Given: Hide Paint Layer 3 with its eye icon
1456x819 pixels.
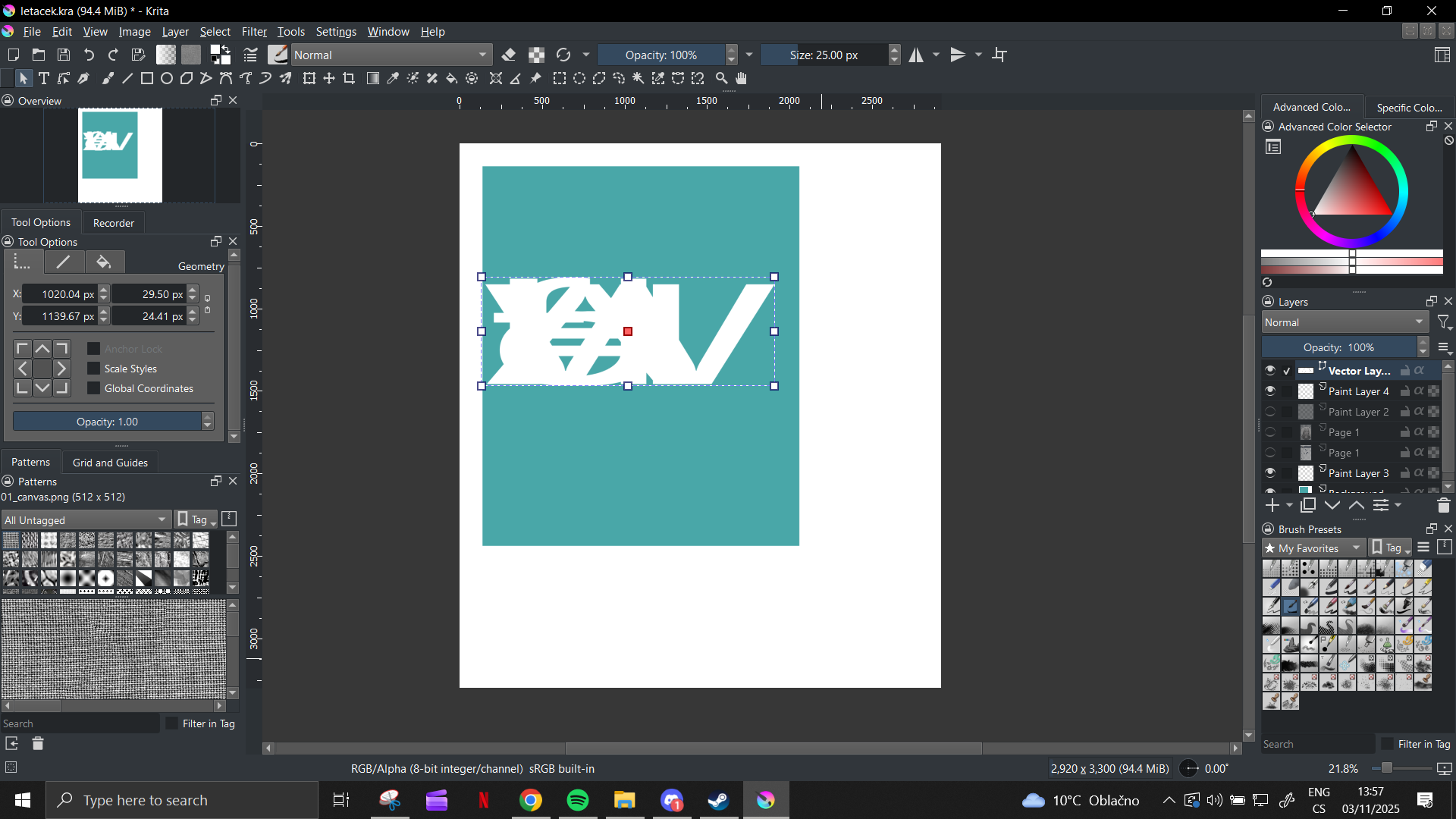Looking at the screenshot, I should click(x=1270, y=472).
